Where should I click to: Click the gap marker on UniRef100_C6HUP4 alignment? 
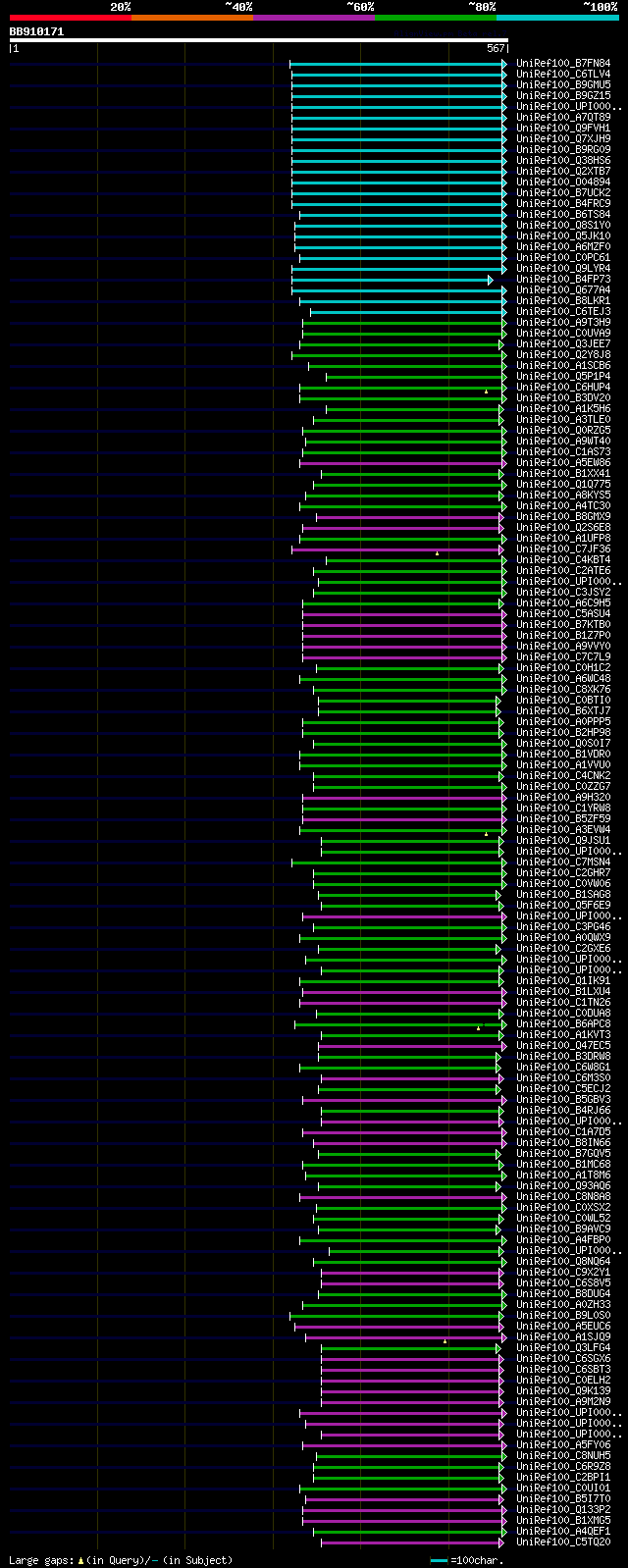pyautogui.click(x=486, y=392)
